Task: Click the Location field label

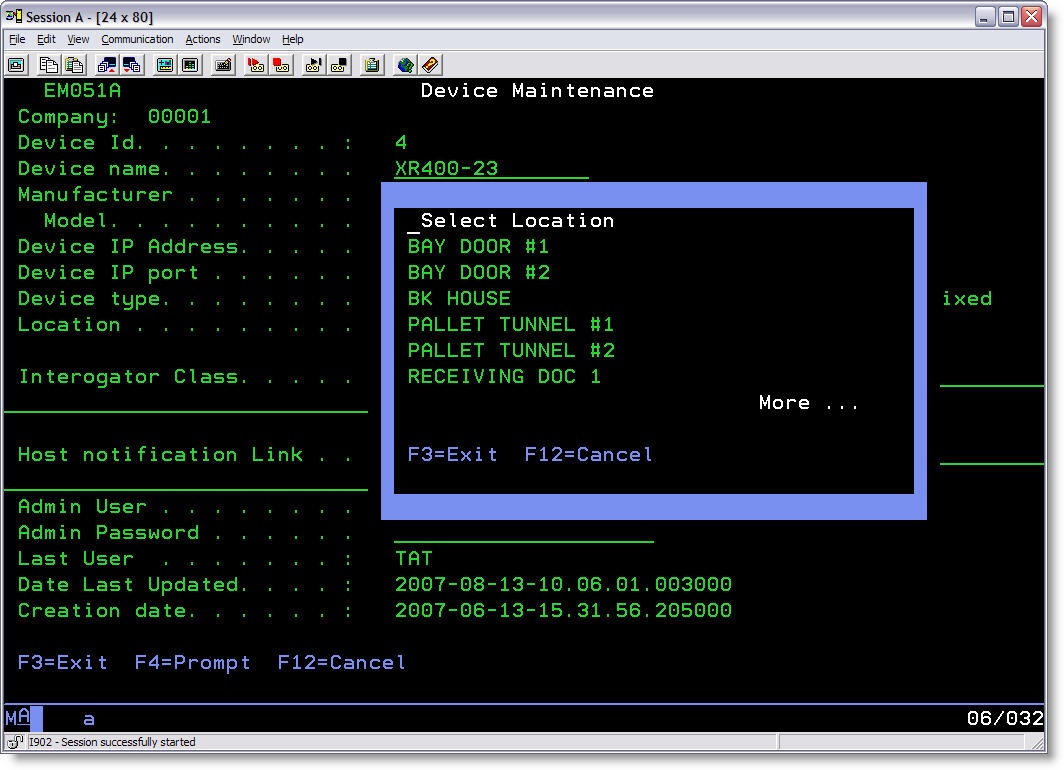Action: 69,324
